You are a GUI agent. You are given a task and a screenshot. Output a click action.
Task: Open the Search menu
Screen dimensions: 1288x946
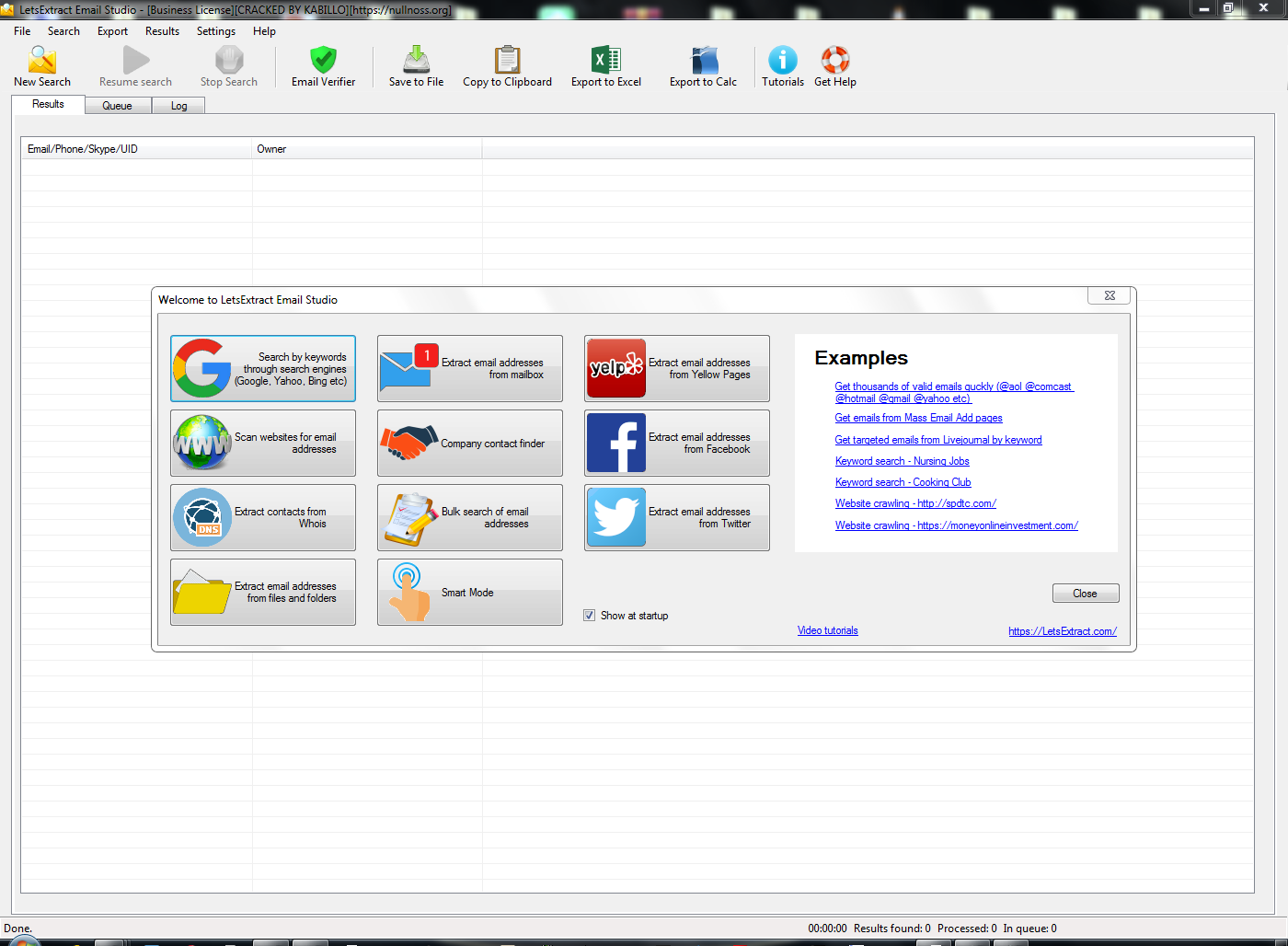[x=63, y=30]
